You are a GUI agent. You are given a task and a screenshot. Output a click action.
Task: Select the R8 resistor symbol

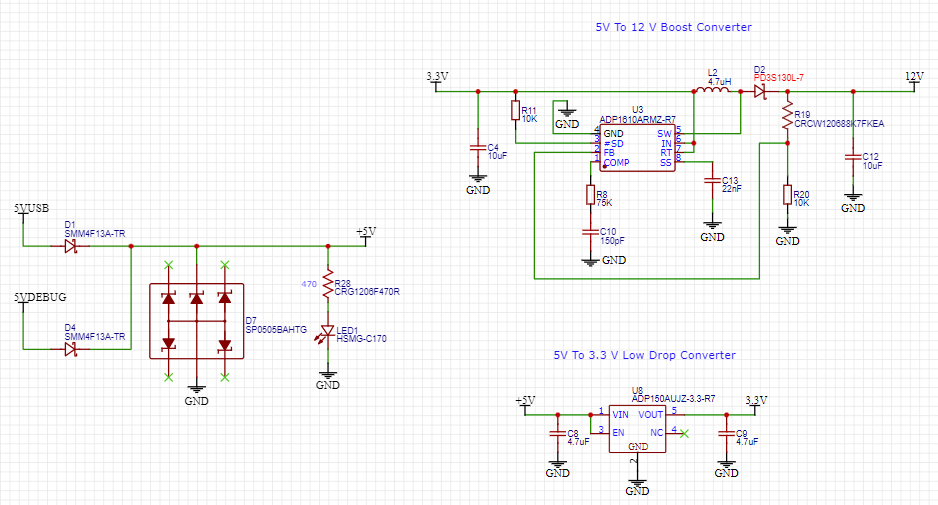coord(590,195)
